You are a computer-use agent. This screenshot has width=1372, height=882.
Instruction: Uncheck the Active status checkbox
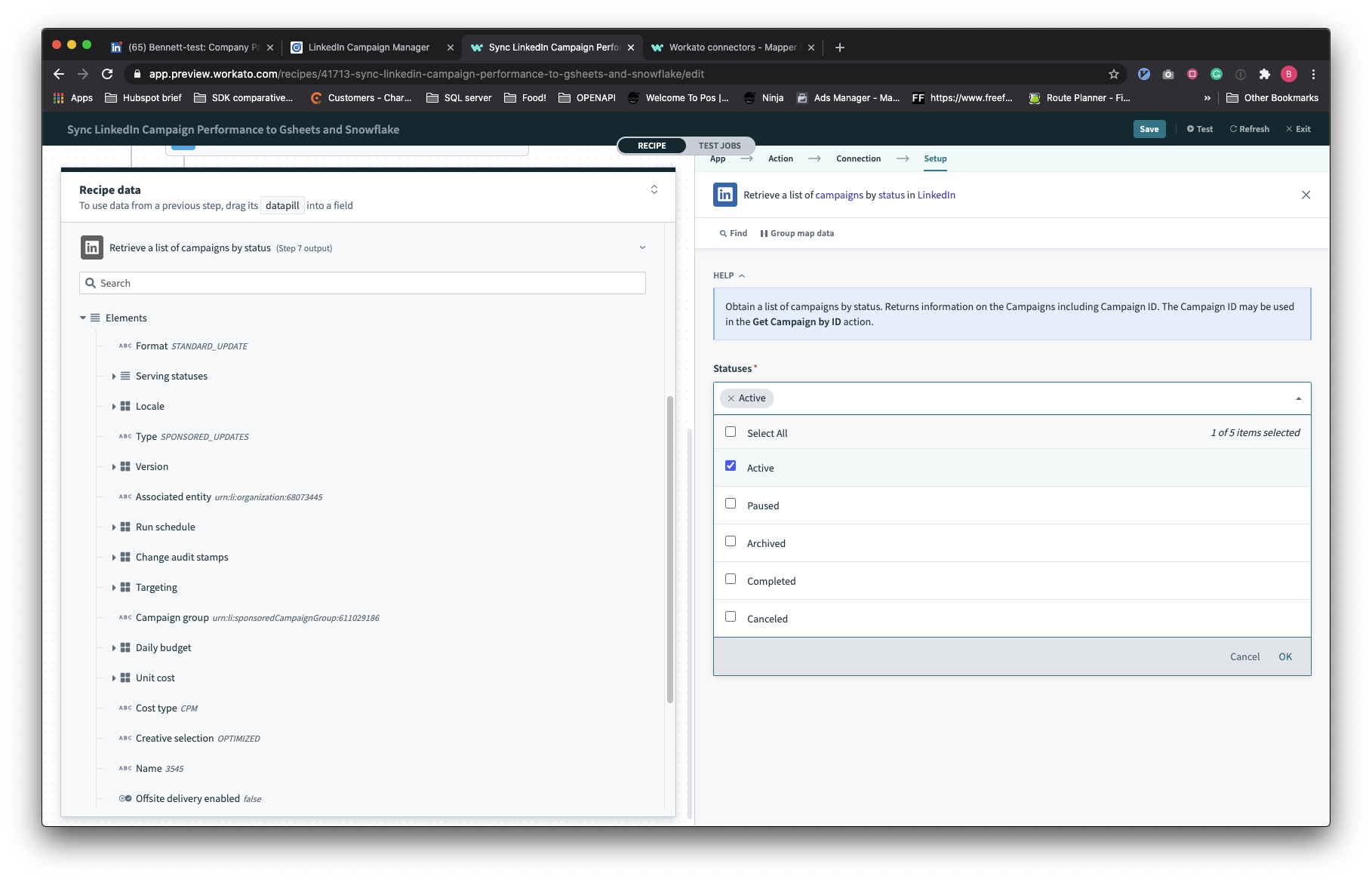[731, 466]
